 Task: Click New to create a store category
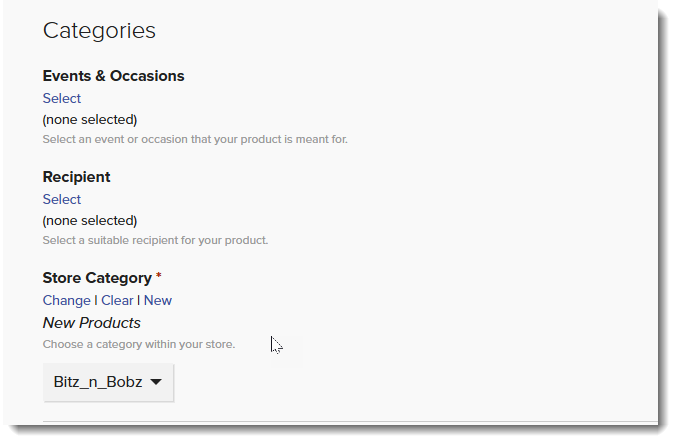click(x=158, y=300)
